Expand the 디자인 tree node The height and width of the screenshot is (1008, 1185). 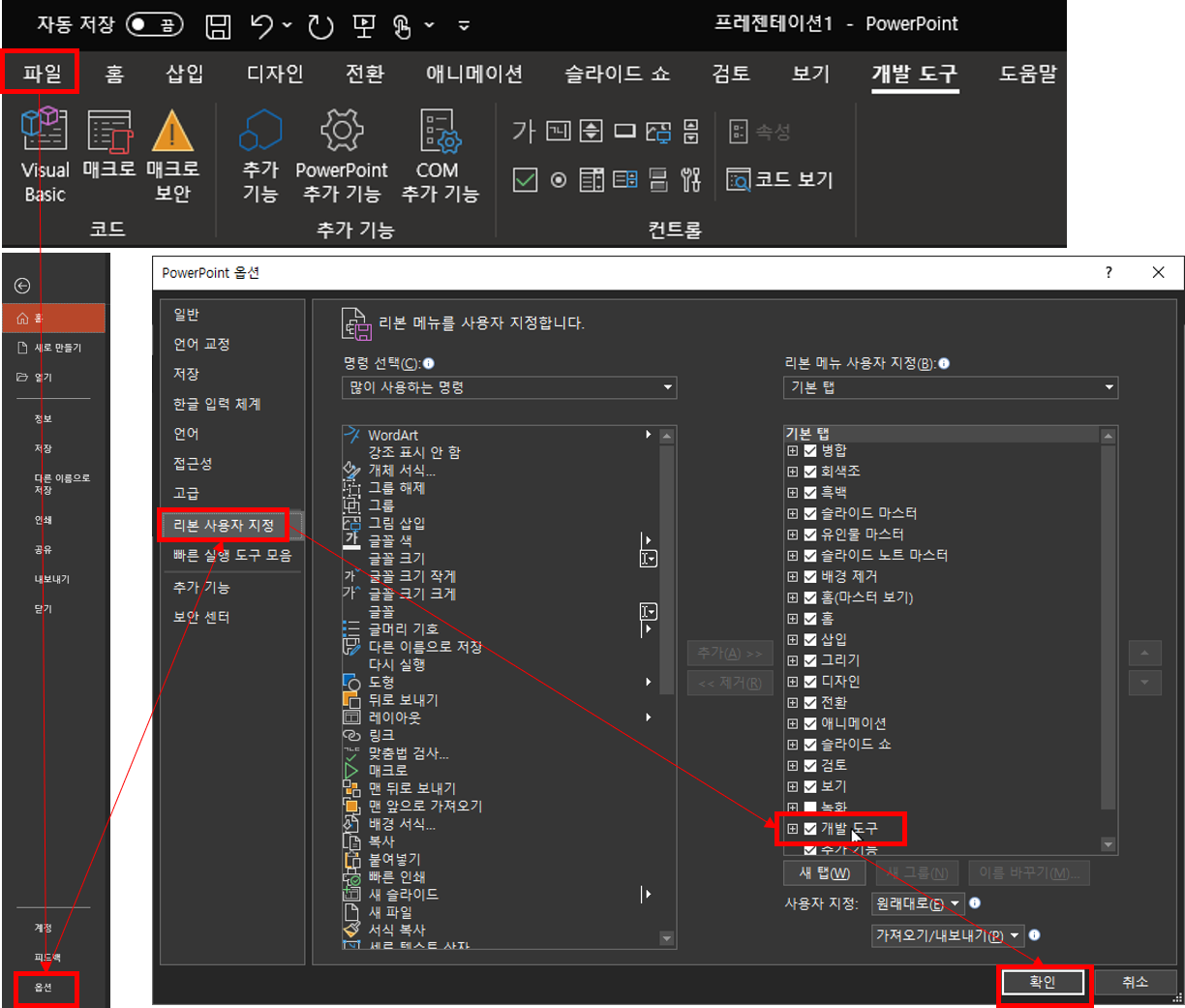[x=793, y=682]
